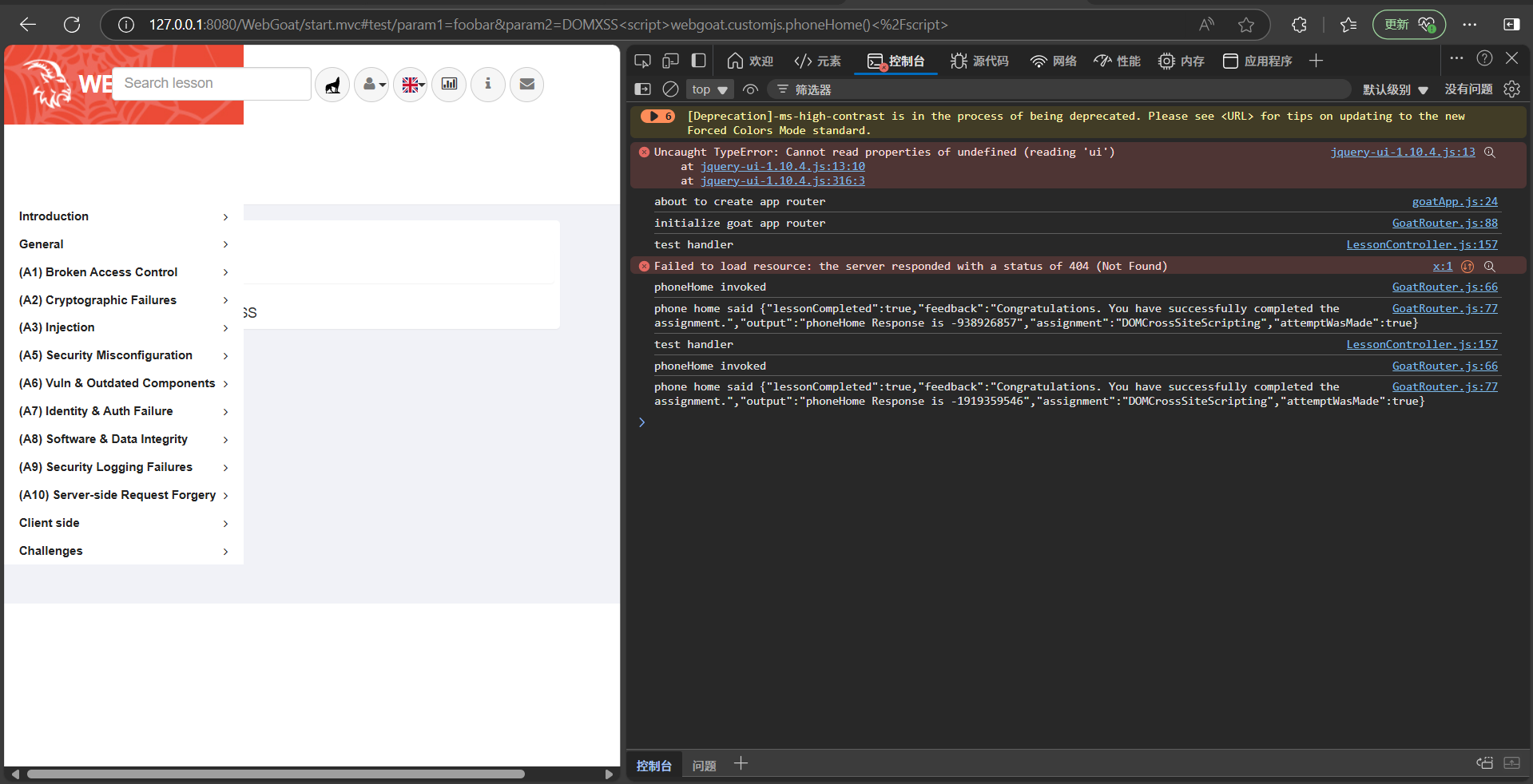Open the 问题 tab in bottom drawer
This screenshot has width=1533, height=784.
click(704, 766)
